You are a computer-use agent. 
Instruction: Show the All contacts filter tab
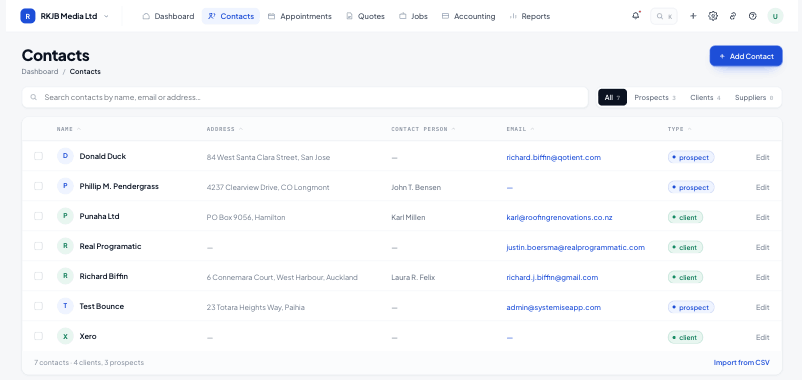point(612,97)
